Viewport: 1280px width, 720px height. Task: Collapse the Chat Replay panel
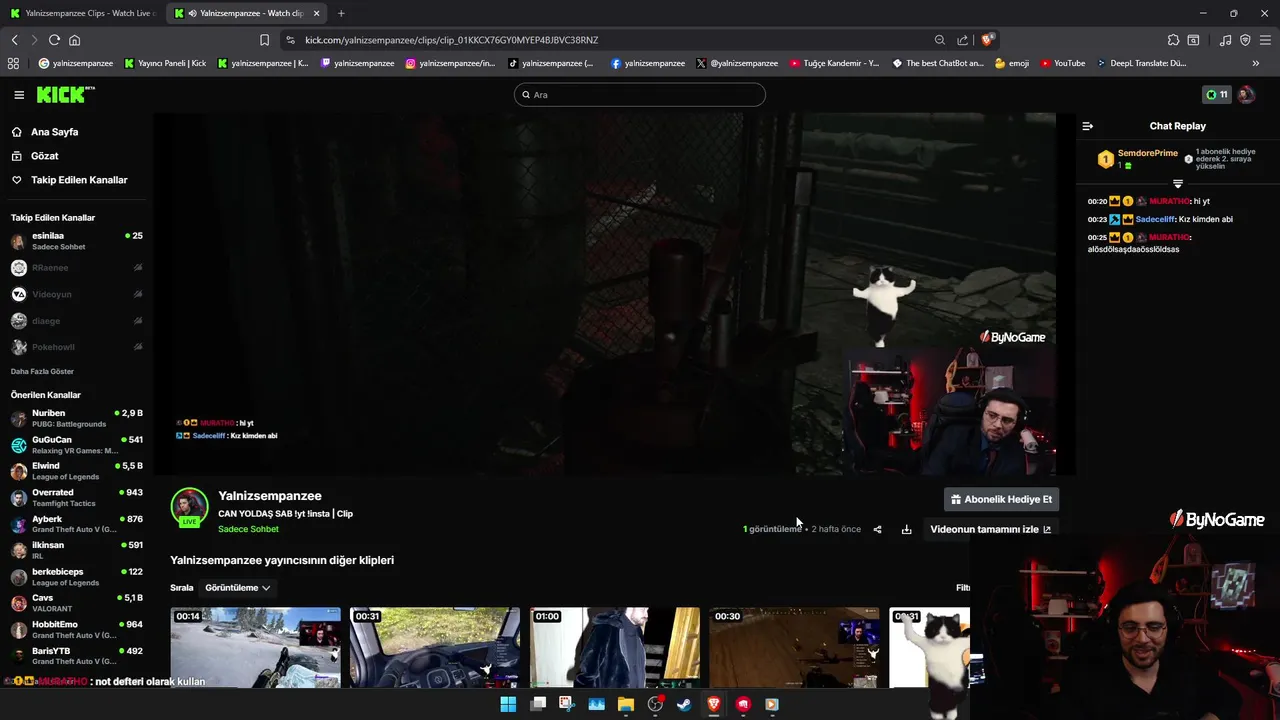(x=1088, y=126)
